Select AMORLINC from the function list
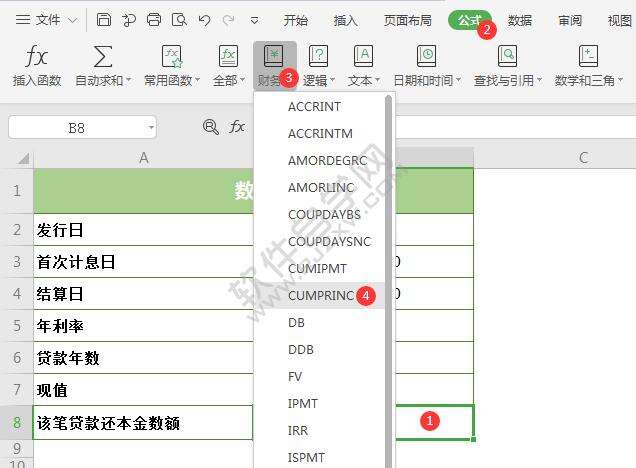This screenshot has height=468, width=636. pyautogui.click(x=320, y=187)
